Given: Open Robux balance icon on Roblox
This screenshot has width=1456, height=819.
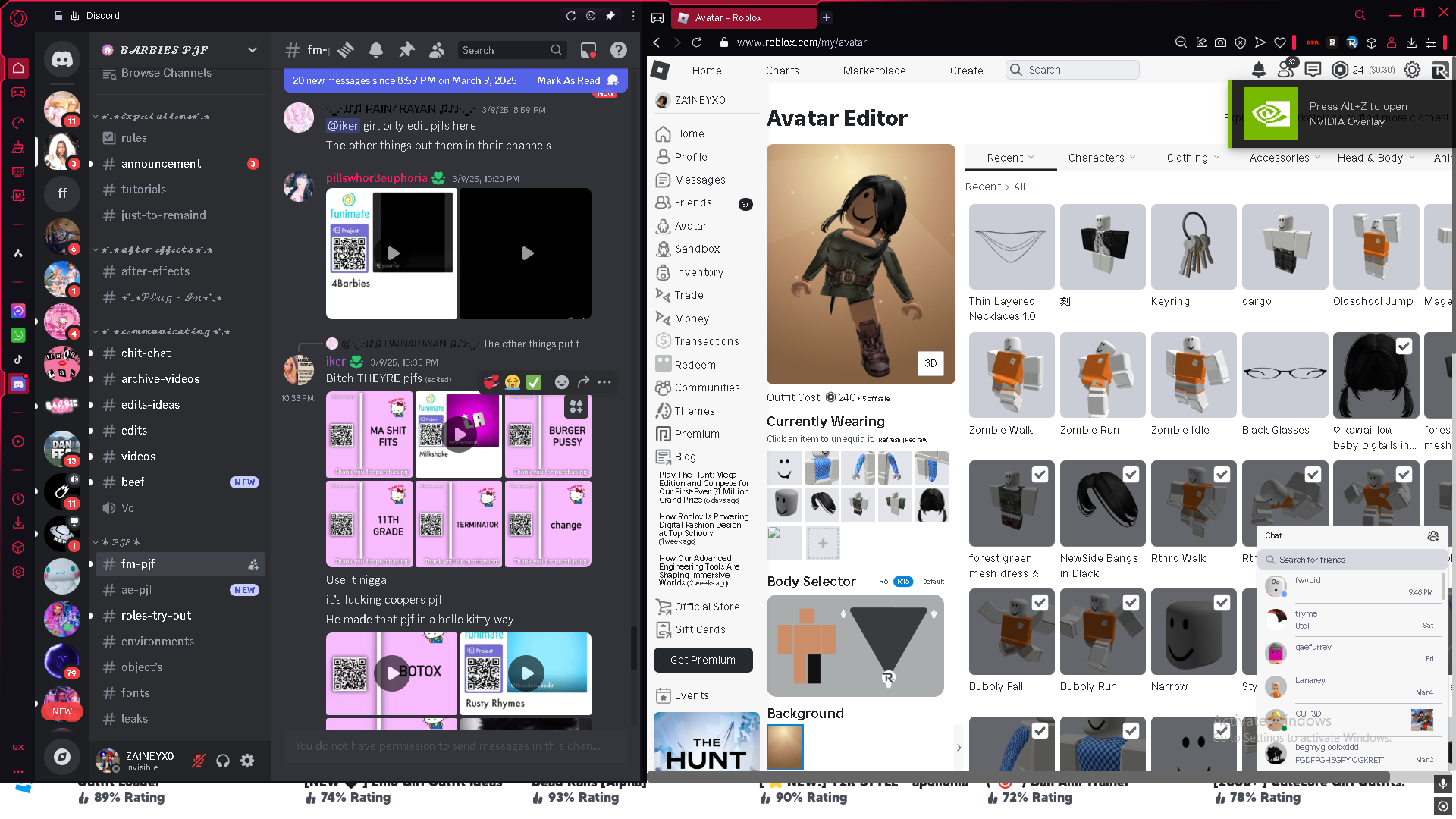Looking at the screenshot, I should point(1340,70).
